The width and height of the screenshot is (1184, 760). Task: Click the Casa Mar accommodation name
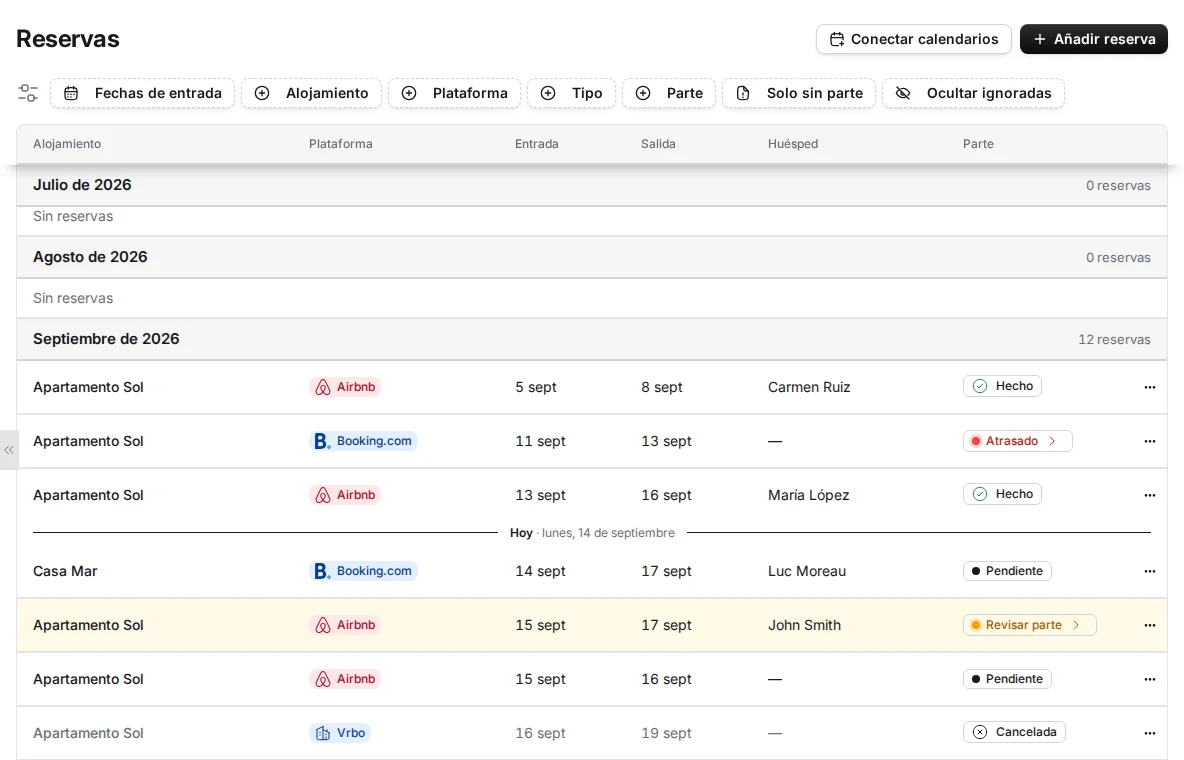click(65, 571)
